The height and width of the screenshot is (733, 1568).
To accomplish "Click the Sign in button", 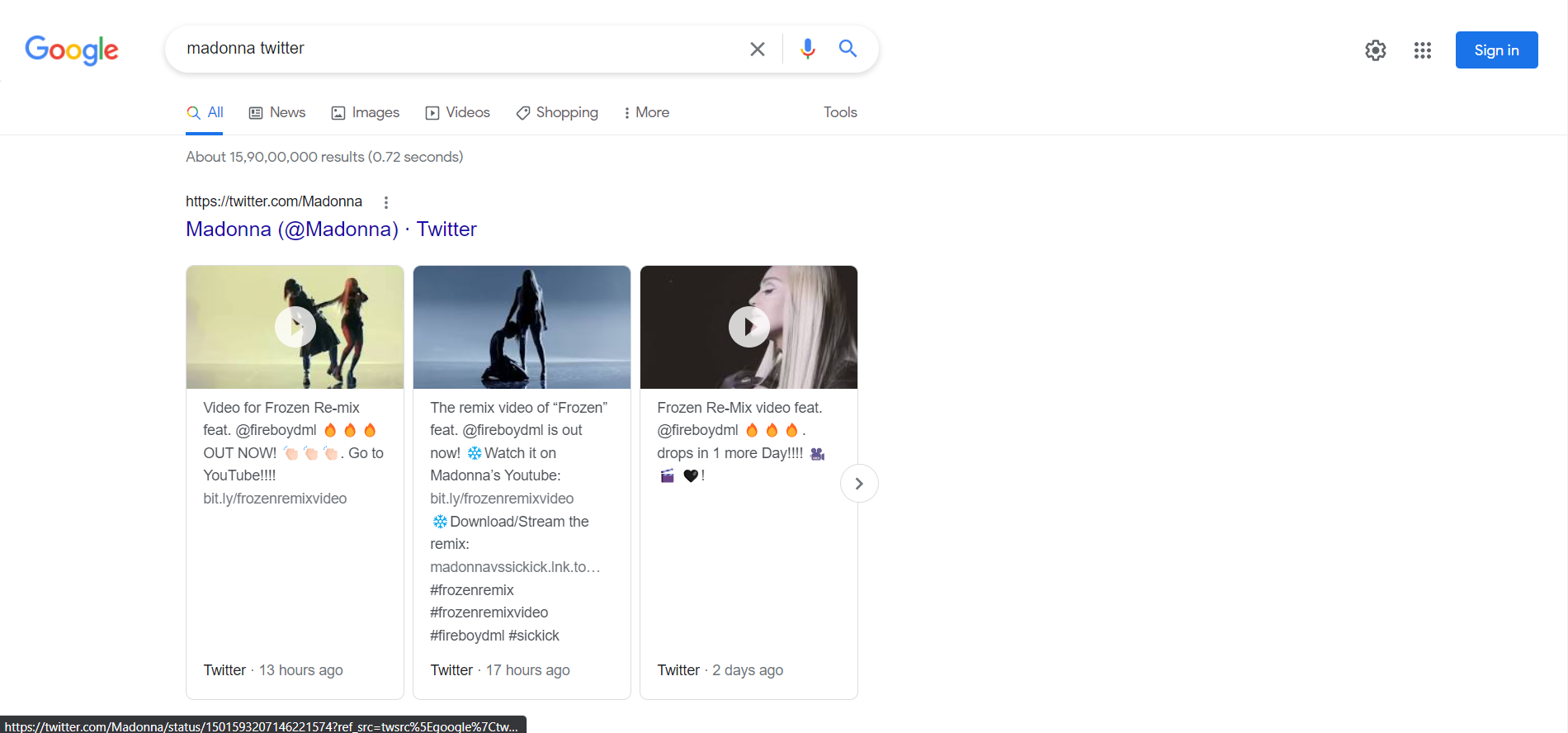I will [1496, 50].
